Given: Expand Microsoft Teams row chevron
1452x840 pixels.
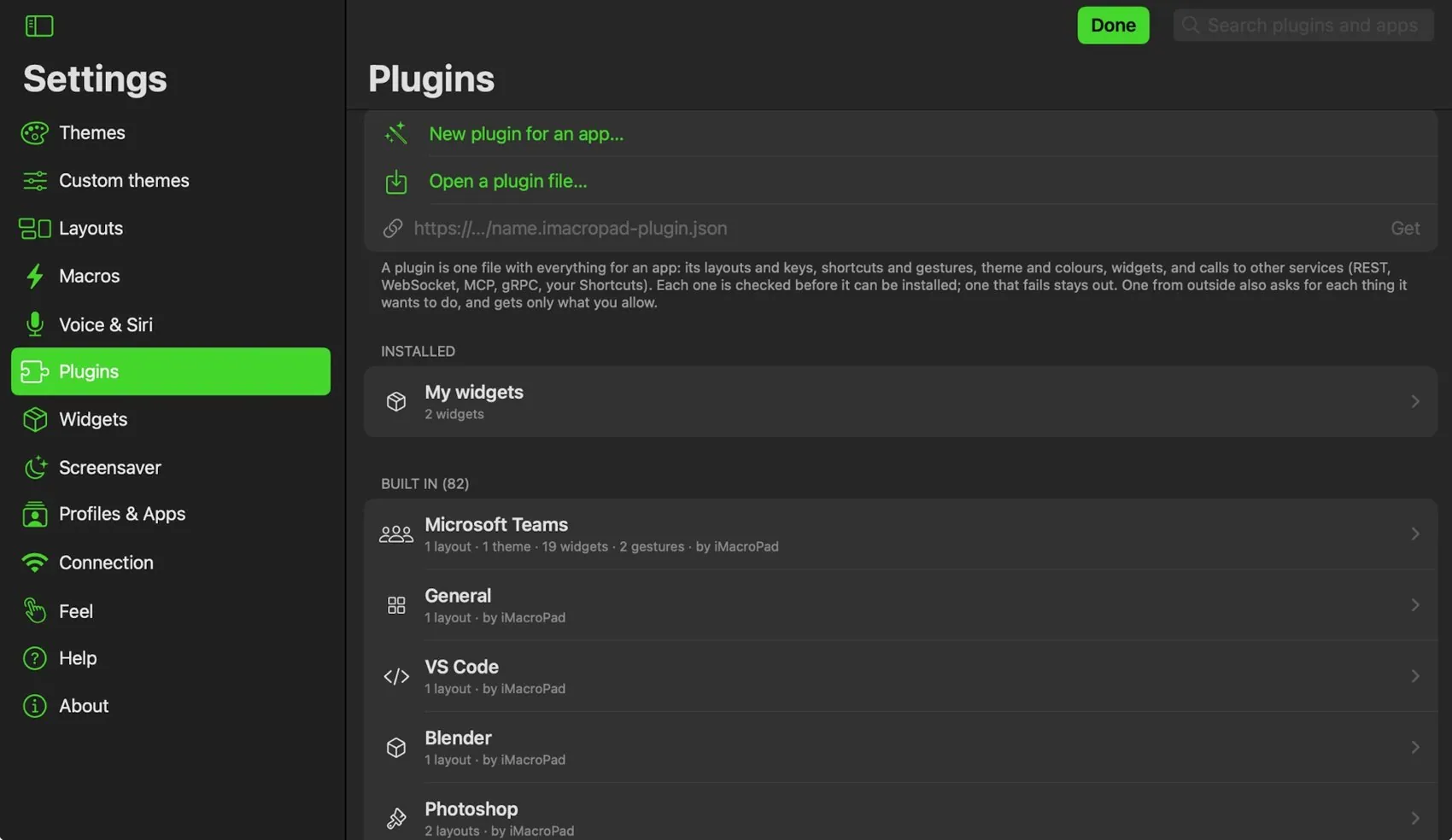Looking at the screenshot, I should [x=1415, y=534].
